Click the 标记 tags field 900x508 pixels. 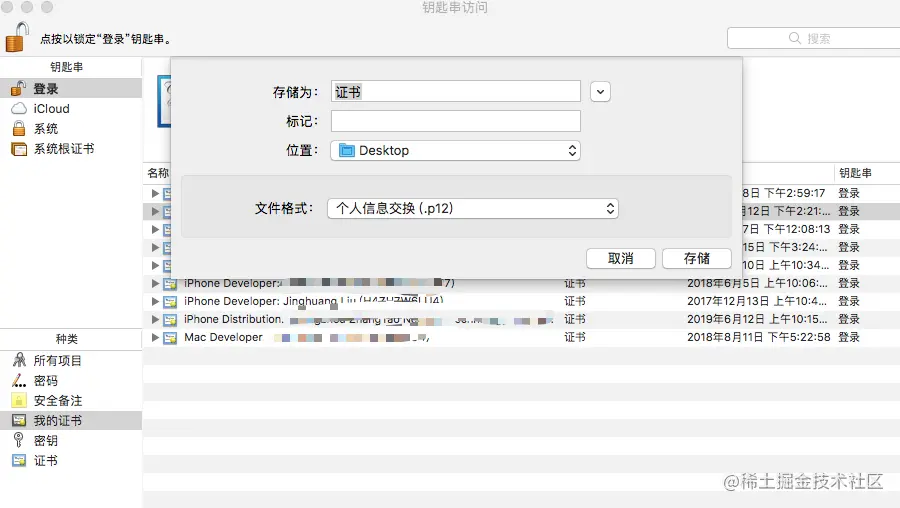456,121
